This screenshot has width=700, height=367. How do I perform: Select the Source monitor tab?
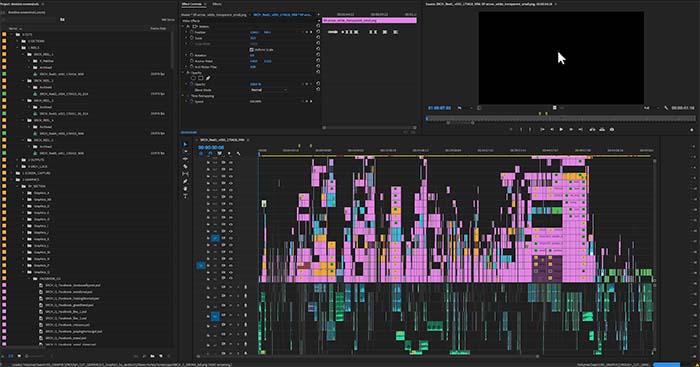[x=489, y=4]
